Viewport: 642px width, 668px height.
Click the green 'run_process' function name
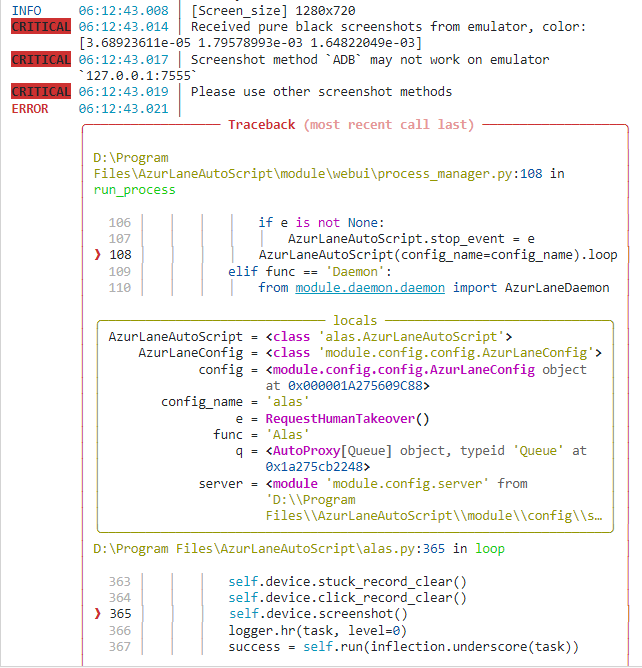134,190
